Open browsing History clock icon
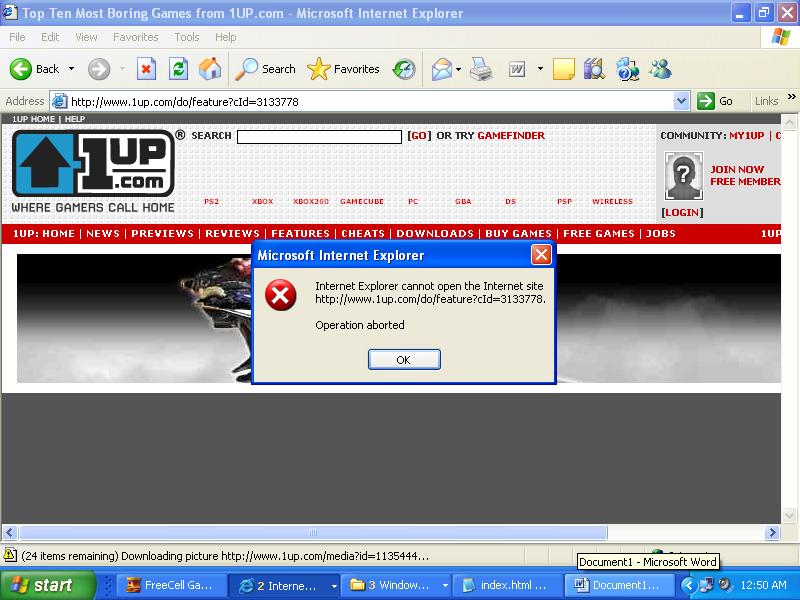This screenshot has width=800, height=600. 405,69
